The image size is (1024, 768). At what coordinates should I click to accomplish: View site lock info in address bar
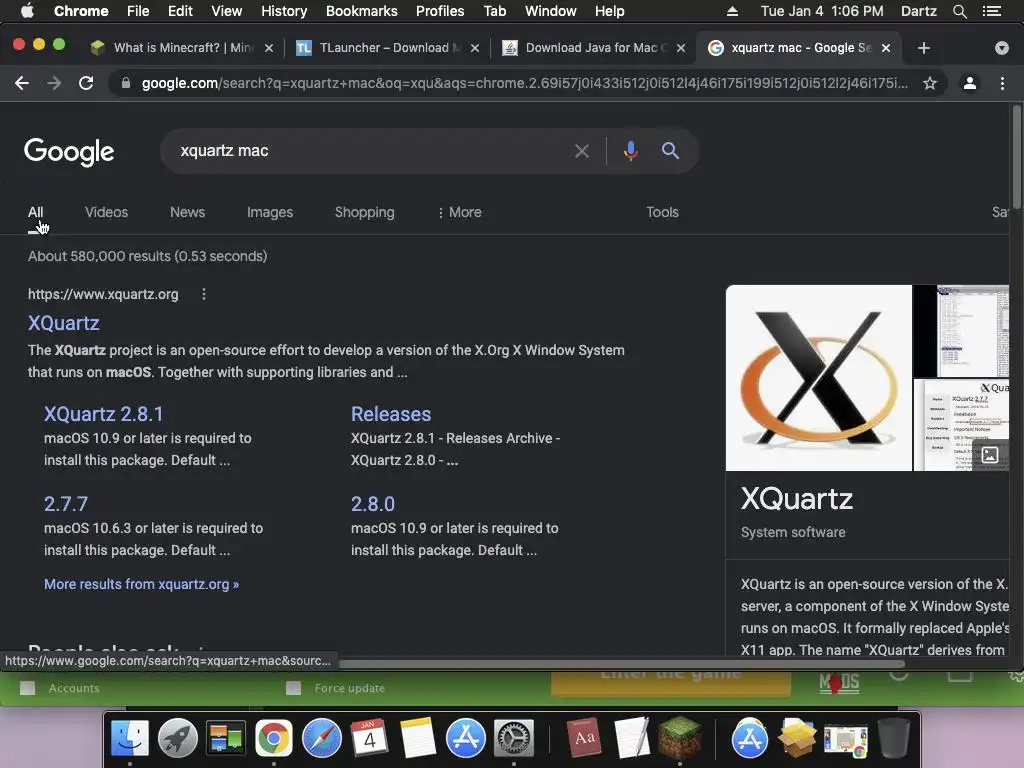(x=126, y=83)
